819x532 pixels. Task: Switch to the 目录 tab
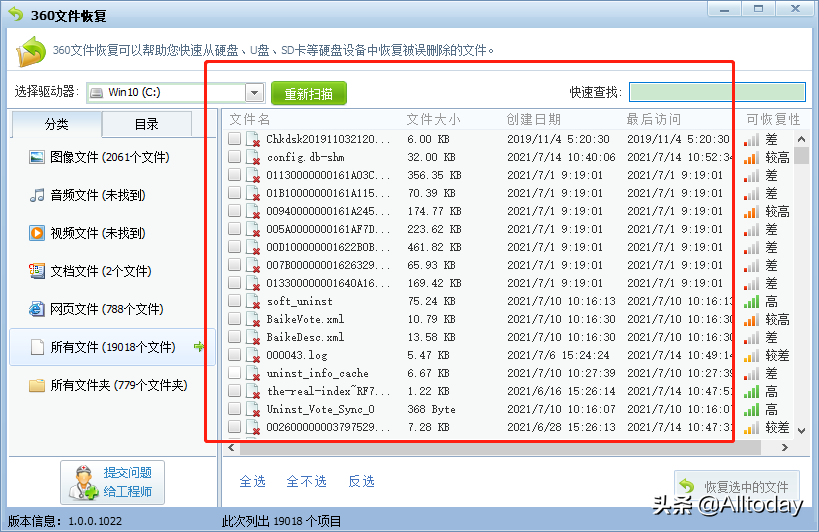tap(147, 124)
